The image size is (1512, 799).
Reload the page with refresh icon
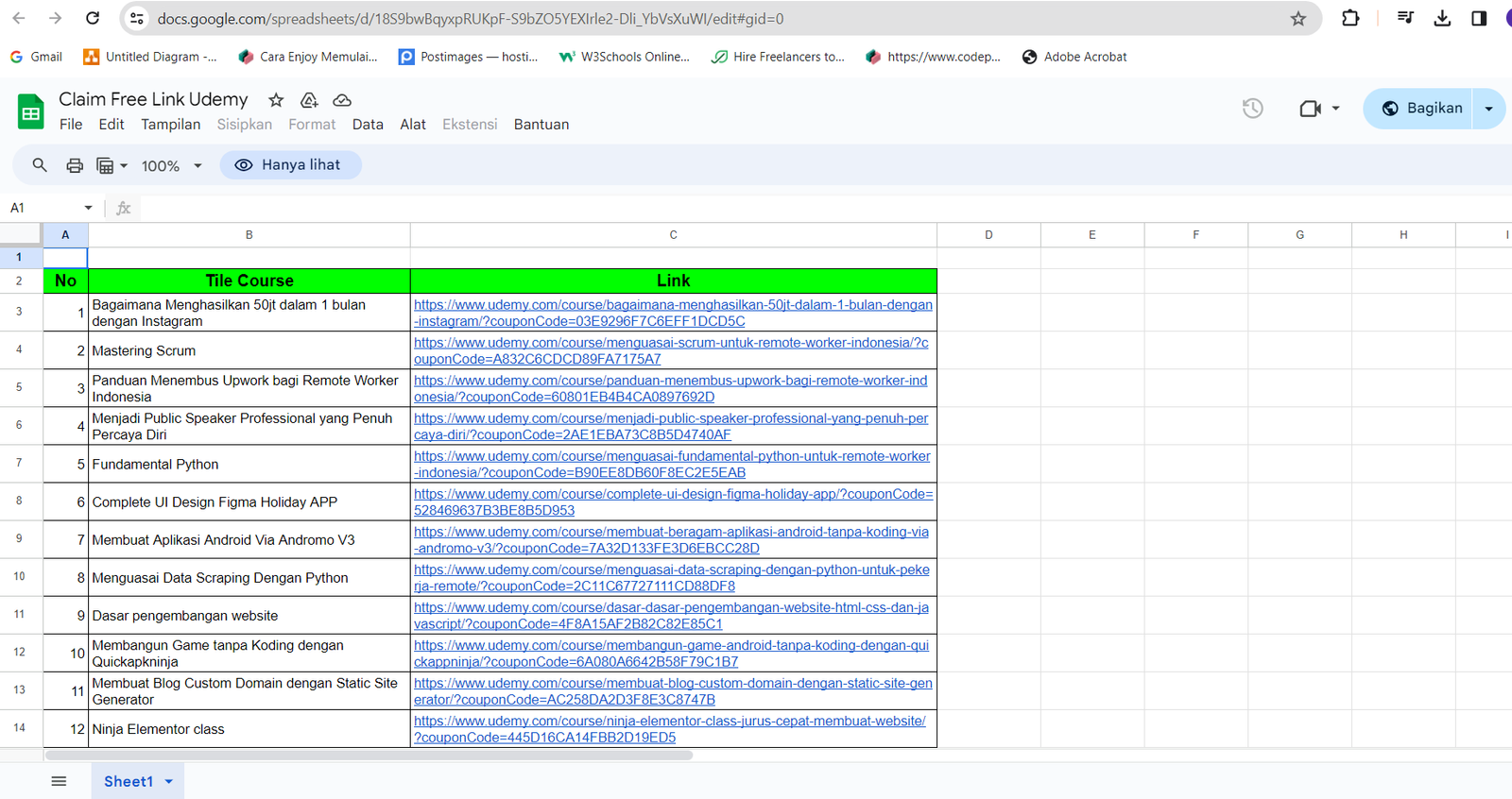click(x=93, y=18)
